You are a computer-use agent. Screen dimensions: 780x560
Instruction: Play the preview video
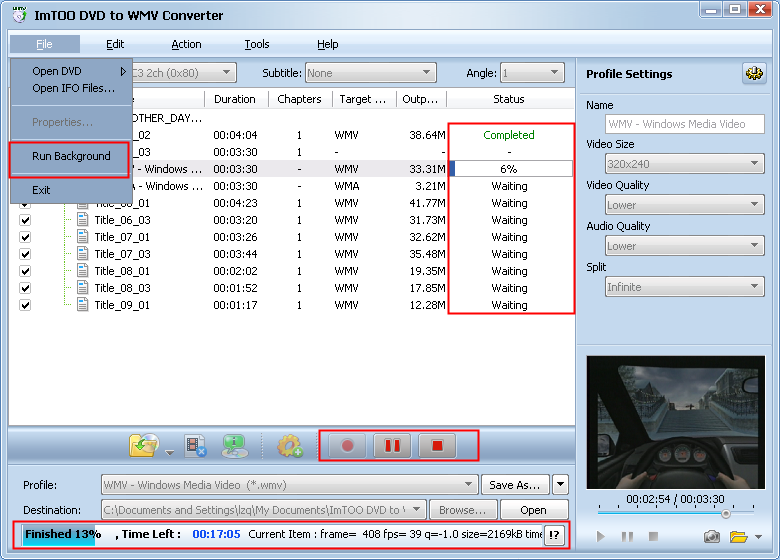click(x=600, y=536)
